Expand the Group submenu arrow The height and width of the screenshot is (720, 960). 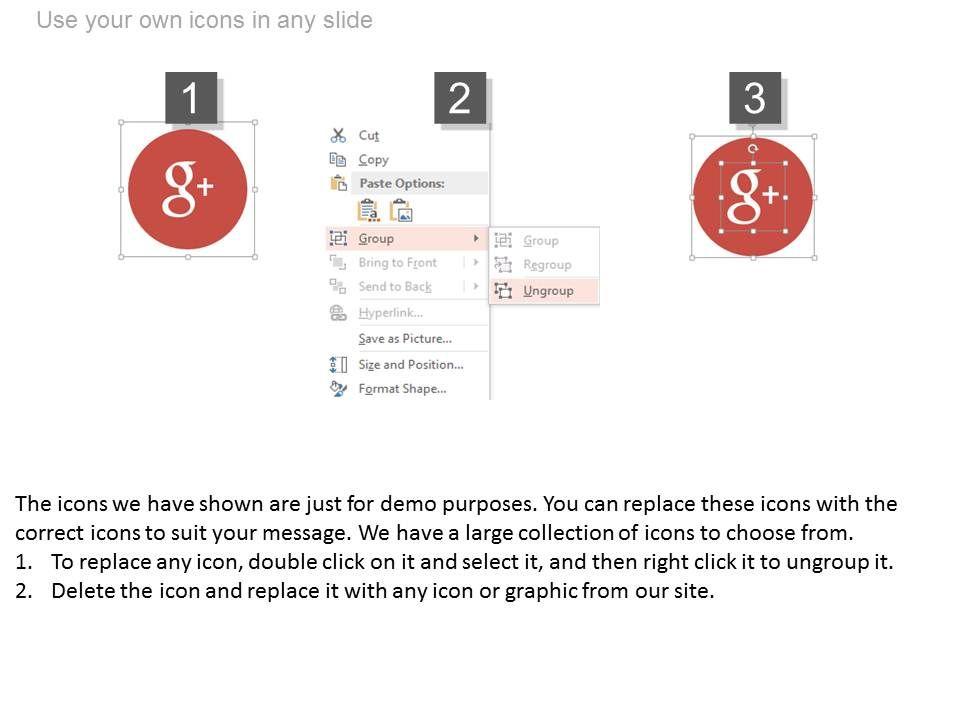tap(476, 238)
